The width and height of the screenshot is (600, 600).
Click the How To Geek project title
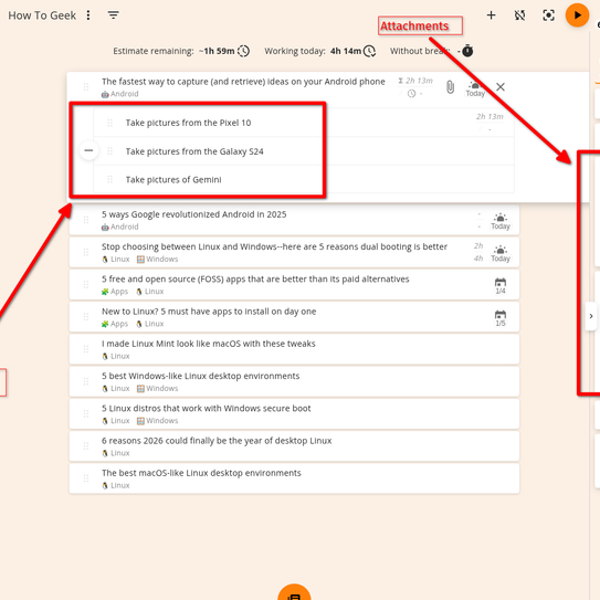pyautogui.click(x=42, y=15)
